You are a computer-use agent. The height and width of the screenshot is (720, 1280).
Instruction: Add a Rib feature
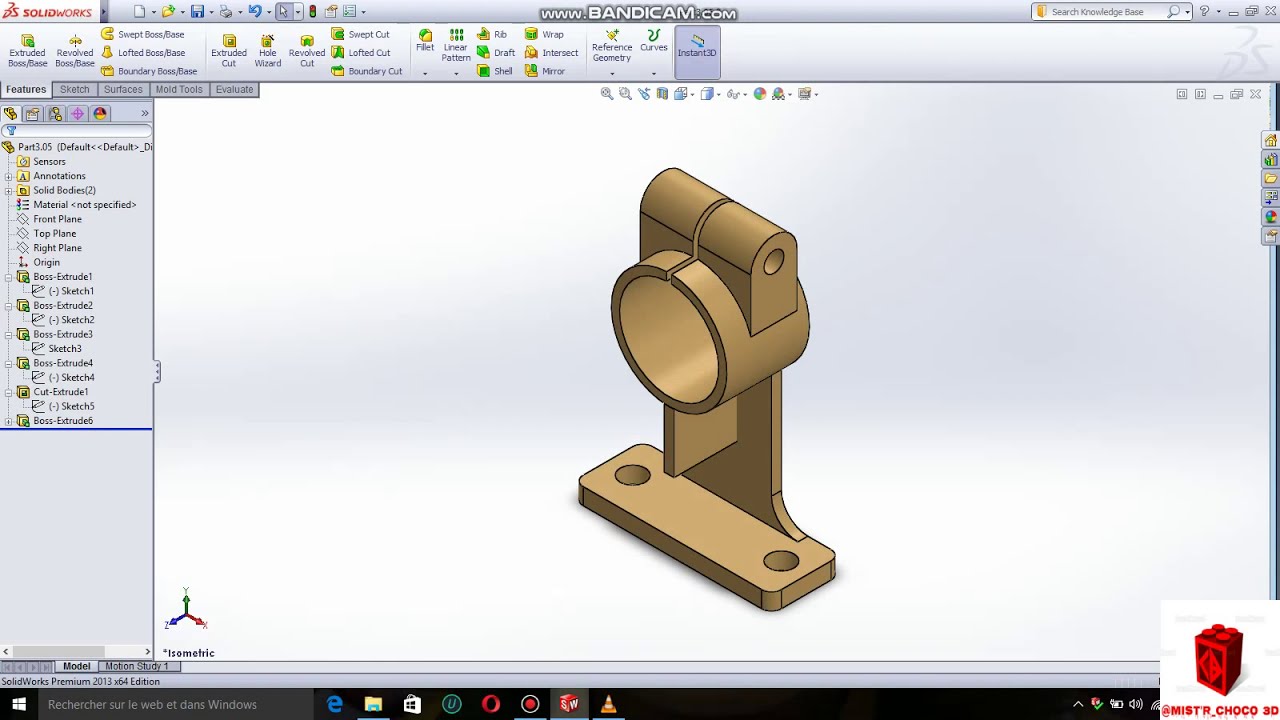pos(492,34)
